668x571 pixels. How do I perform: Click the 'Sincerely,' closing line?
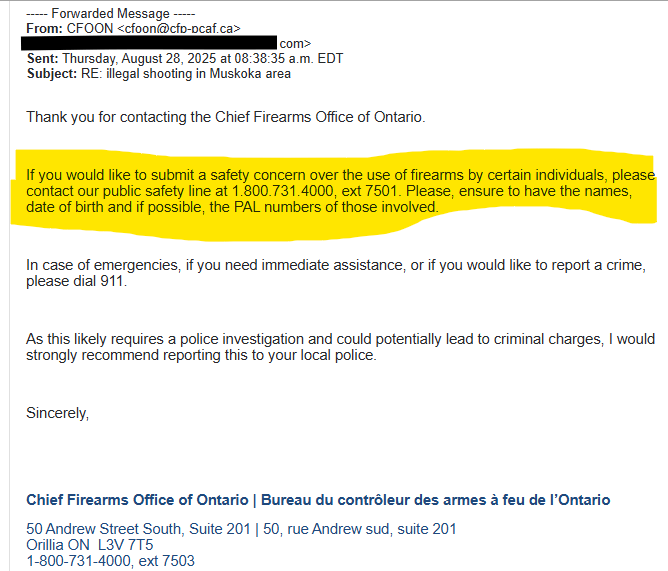(58, 413)
